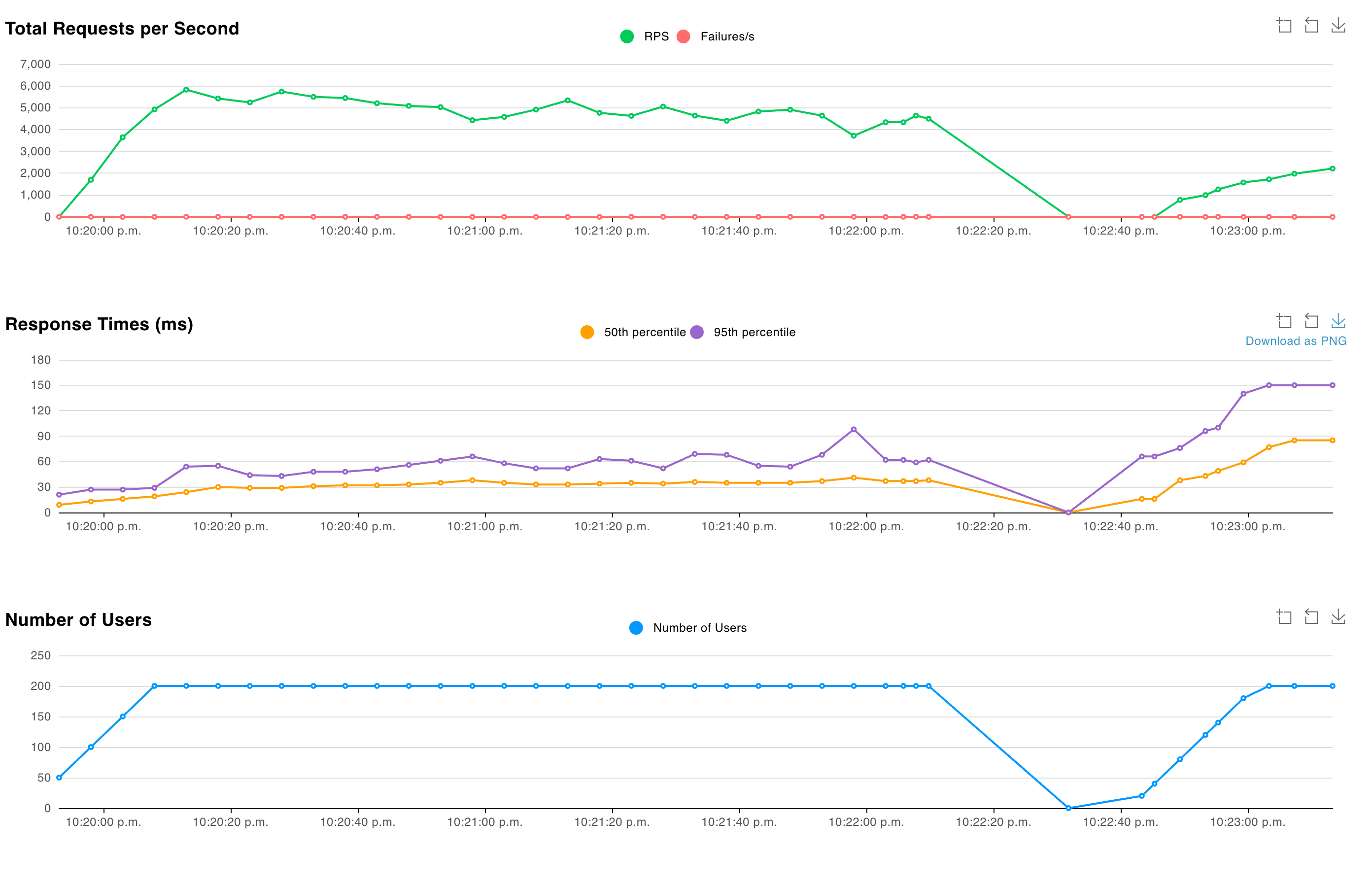Viewport: 1372px width, 887px height.
Task: Click '250' y-axis label on Users chart
Action: (41, 655)
